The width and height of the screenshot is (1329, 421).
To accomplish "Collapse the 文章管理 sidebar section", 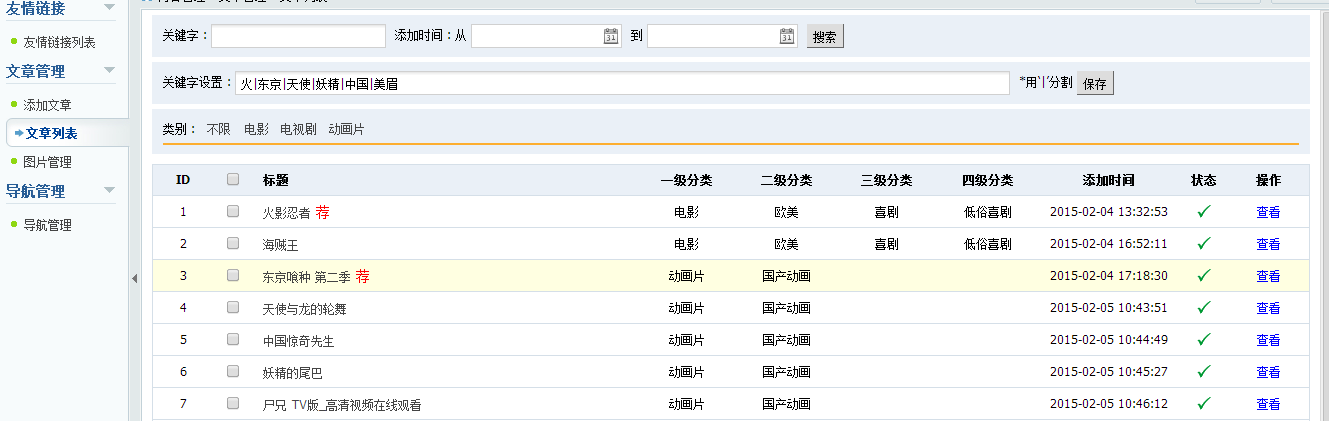I will [109, 71].
